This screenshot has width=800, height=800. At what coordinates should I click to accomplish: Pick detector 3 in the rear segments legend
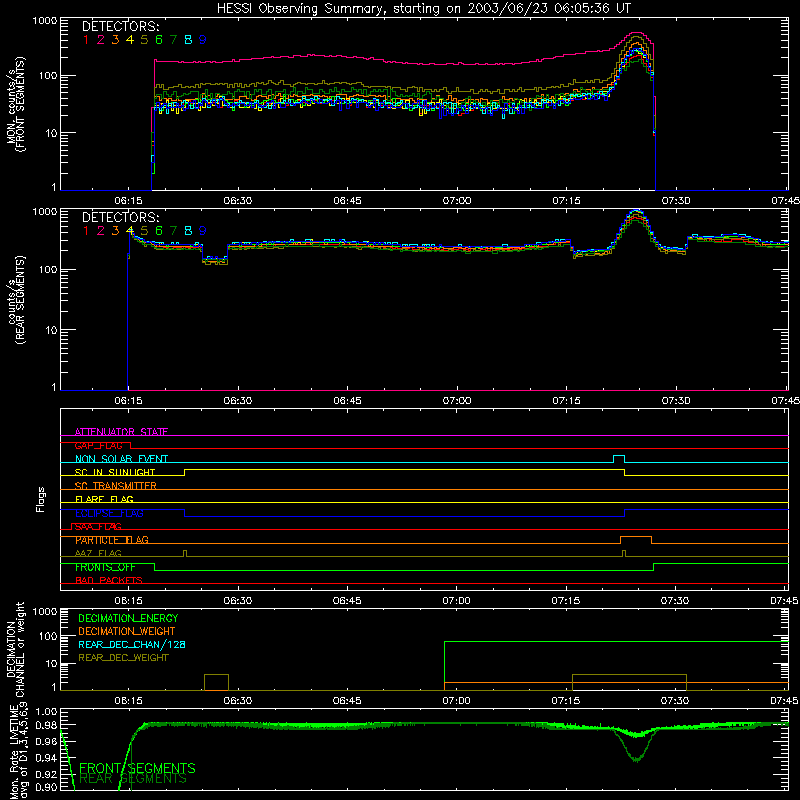[x=115, y=231]
